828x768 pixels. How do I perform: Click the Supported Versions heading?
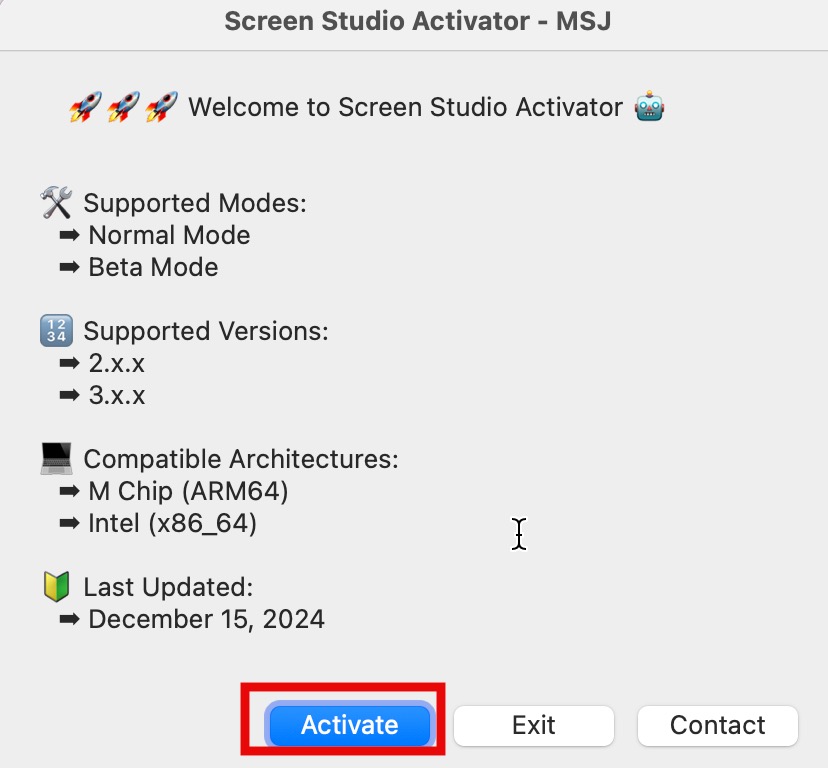(205, 331)
